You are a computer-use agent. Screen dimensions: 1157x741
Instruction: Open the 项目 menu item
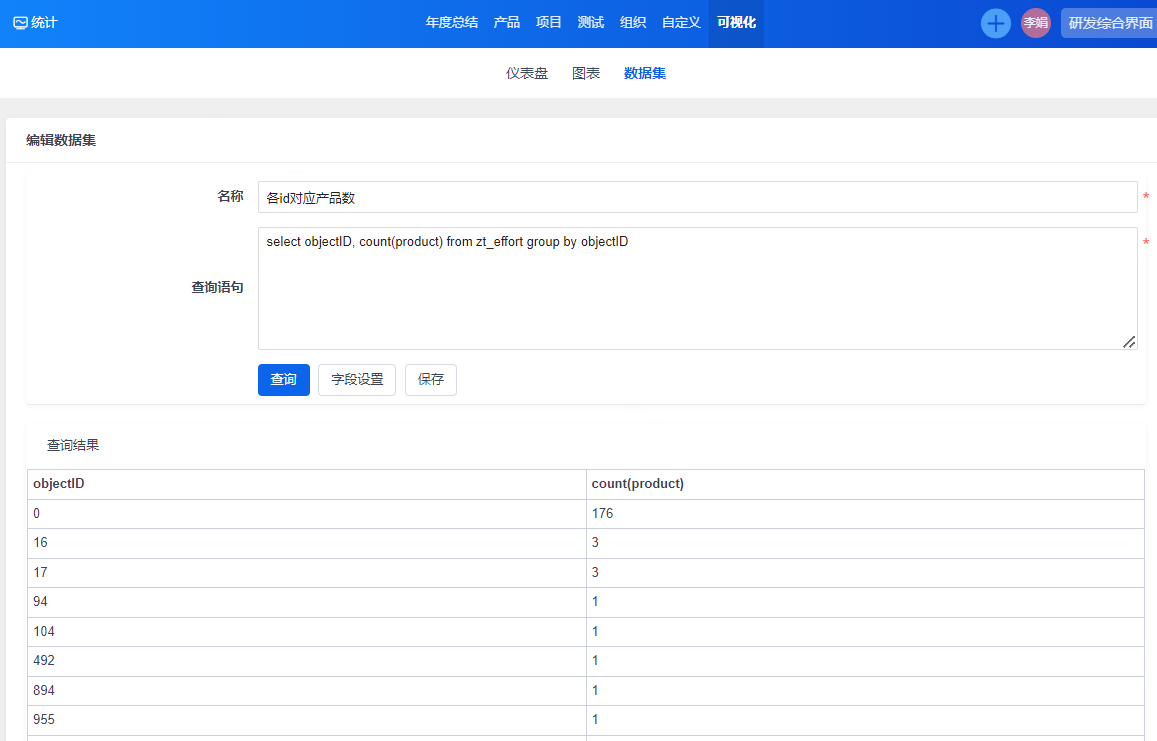pyautogui.click(x=548, y=23)
